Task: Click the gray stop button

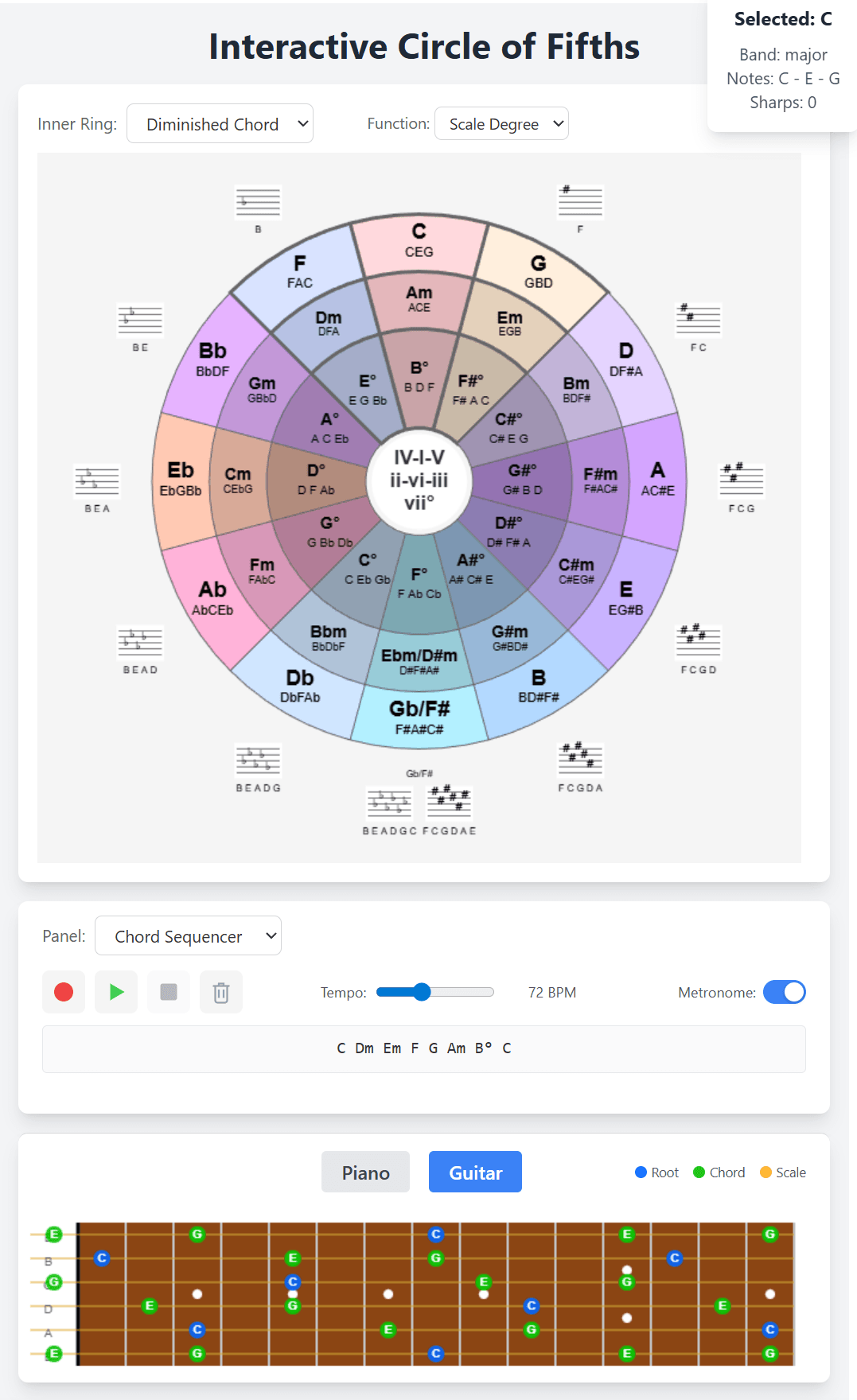Action: click(x=169, y=992)
